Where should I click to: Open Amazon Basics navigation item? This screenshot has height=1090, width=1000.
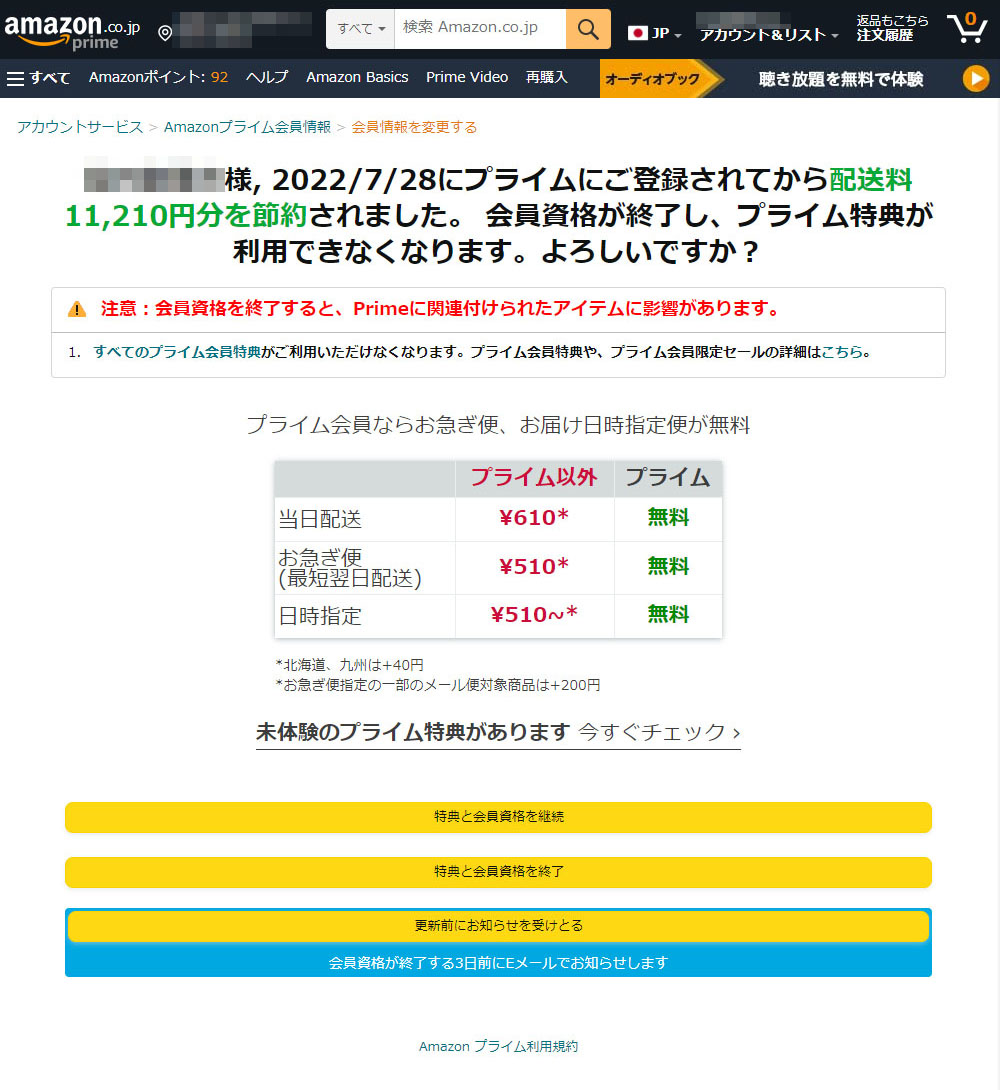357,78
